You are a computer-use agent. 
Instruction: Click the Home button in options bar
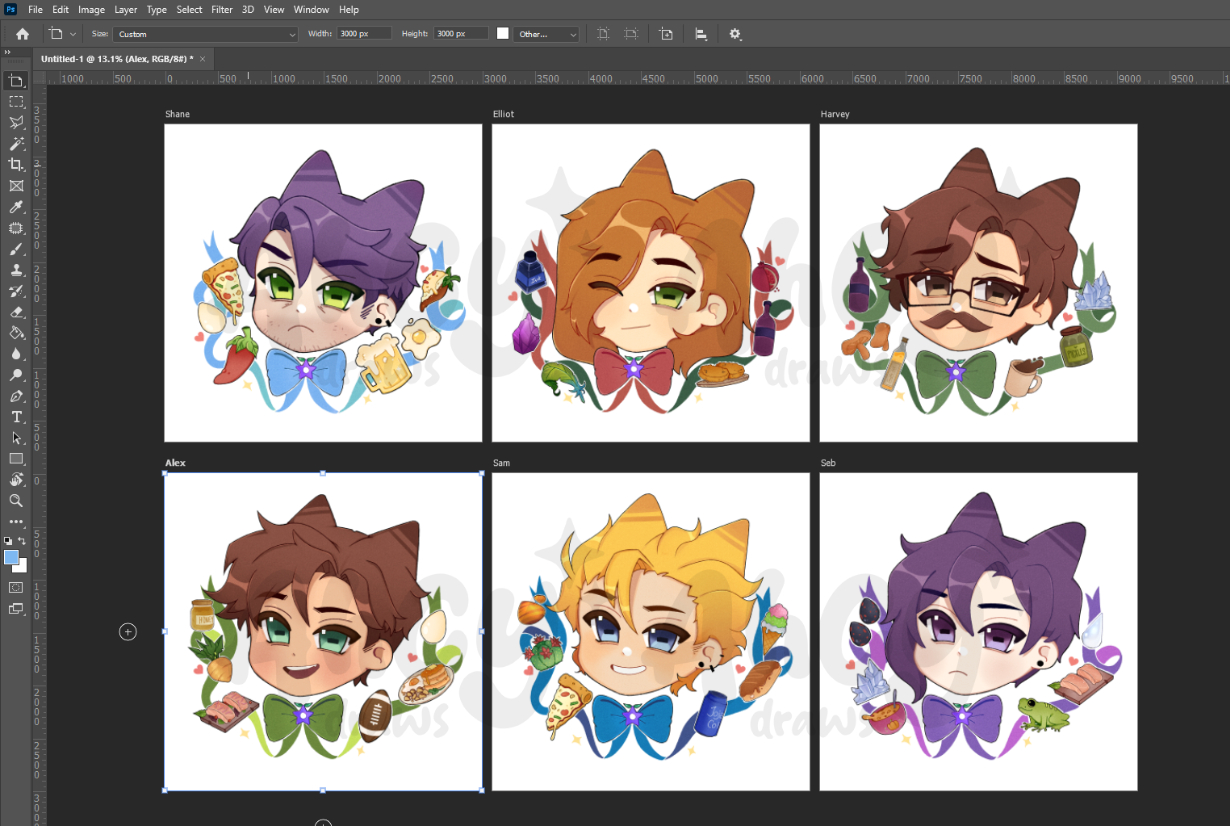pos(22,34)
